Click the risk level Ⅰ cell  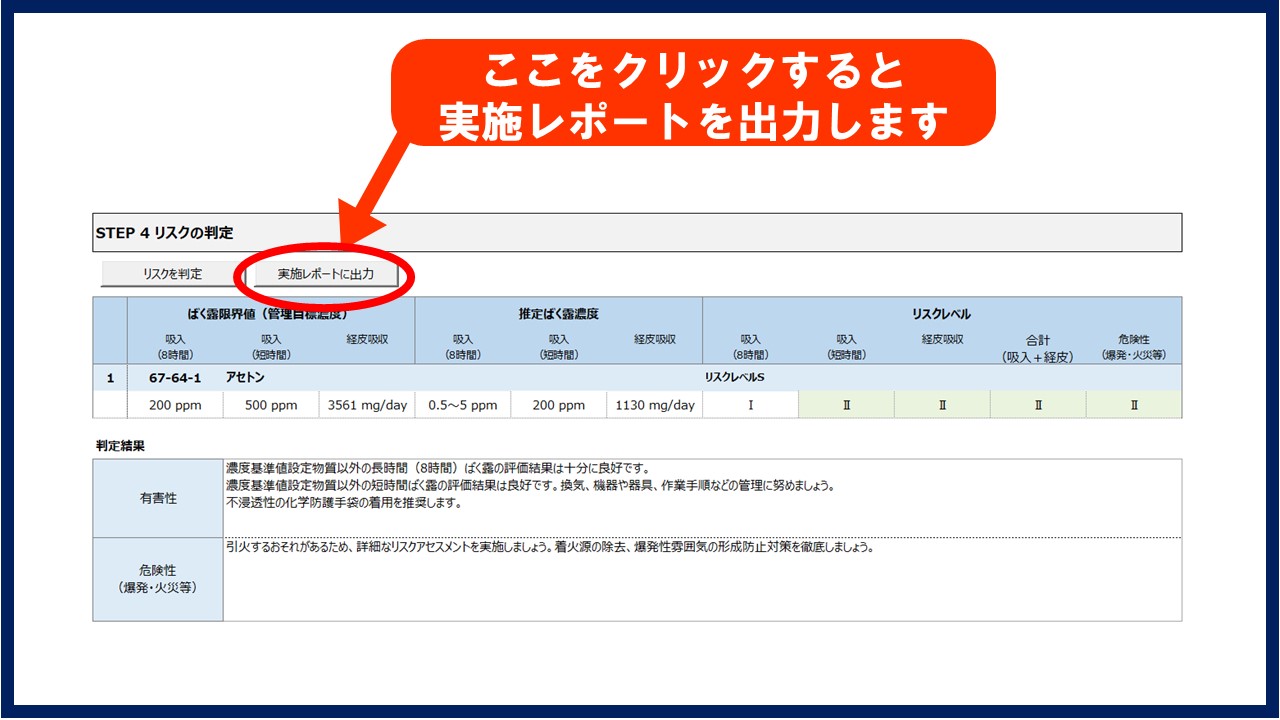click(x=750, y=405)
